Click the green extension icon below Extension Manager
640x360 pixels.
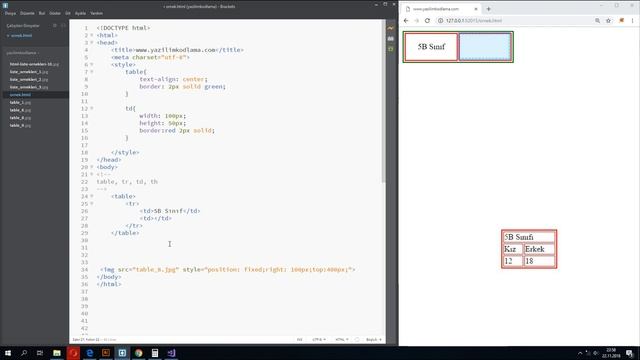391,49
